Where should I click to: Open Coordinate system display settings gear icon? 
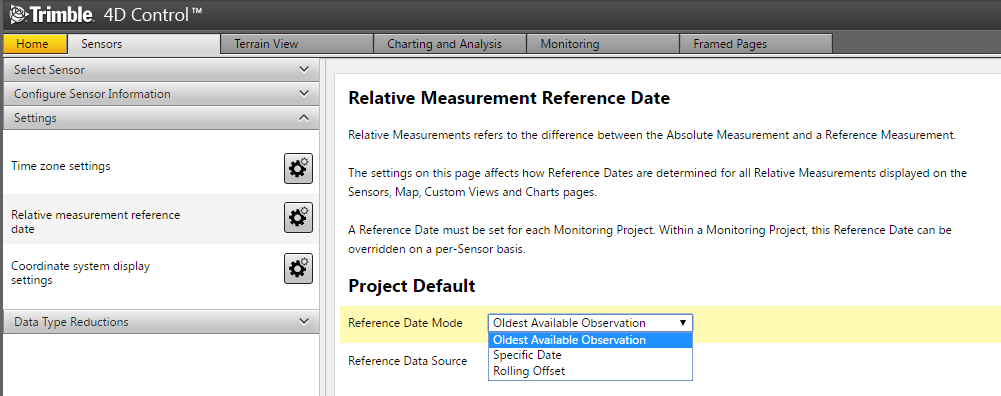point(298,268)
